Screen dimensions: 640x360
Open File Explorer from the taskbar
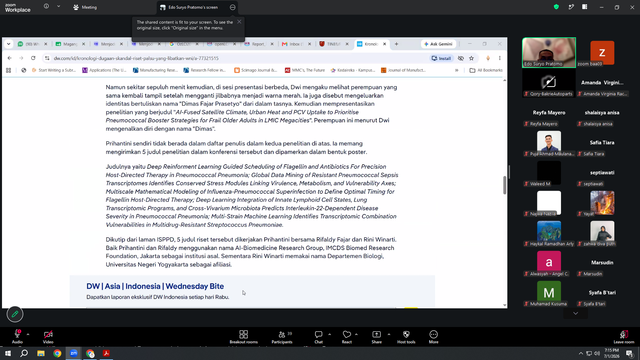[x=41, y=353]
